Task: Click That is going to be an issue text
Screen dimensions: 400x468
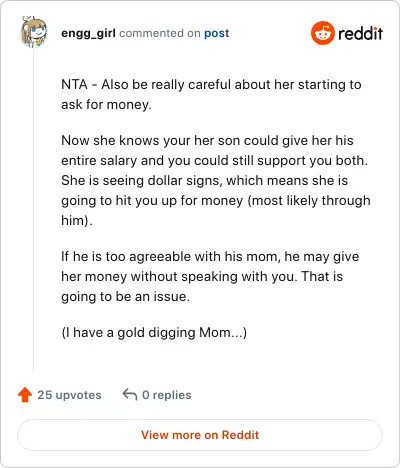Action: click(202, 286)
